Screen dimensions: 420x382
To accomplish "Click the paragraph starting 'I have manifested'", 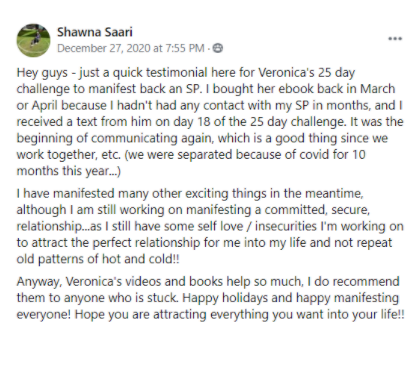I will coord(210,226).
